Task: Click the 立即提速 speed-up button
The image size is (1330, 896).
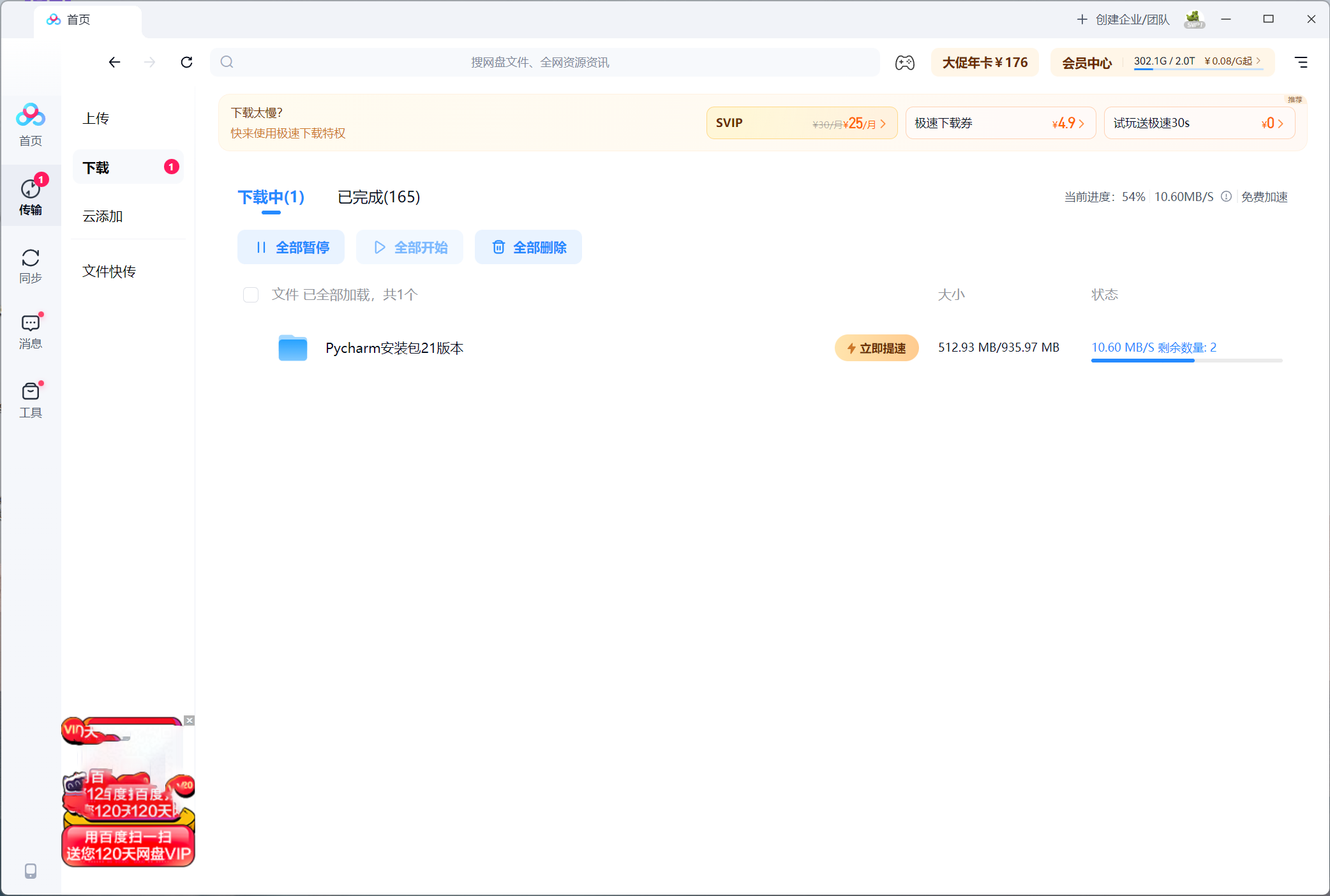Action: tap(876, 348)
